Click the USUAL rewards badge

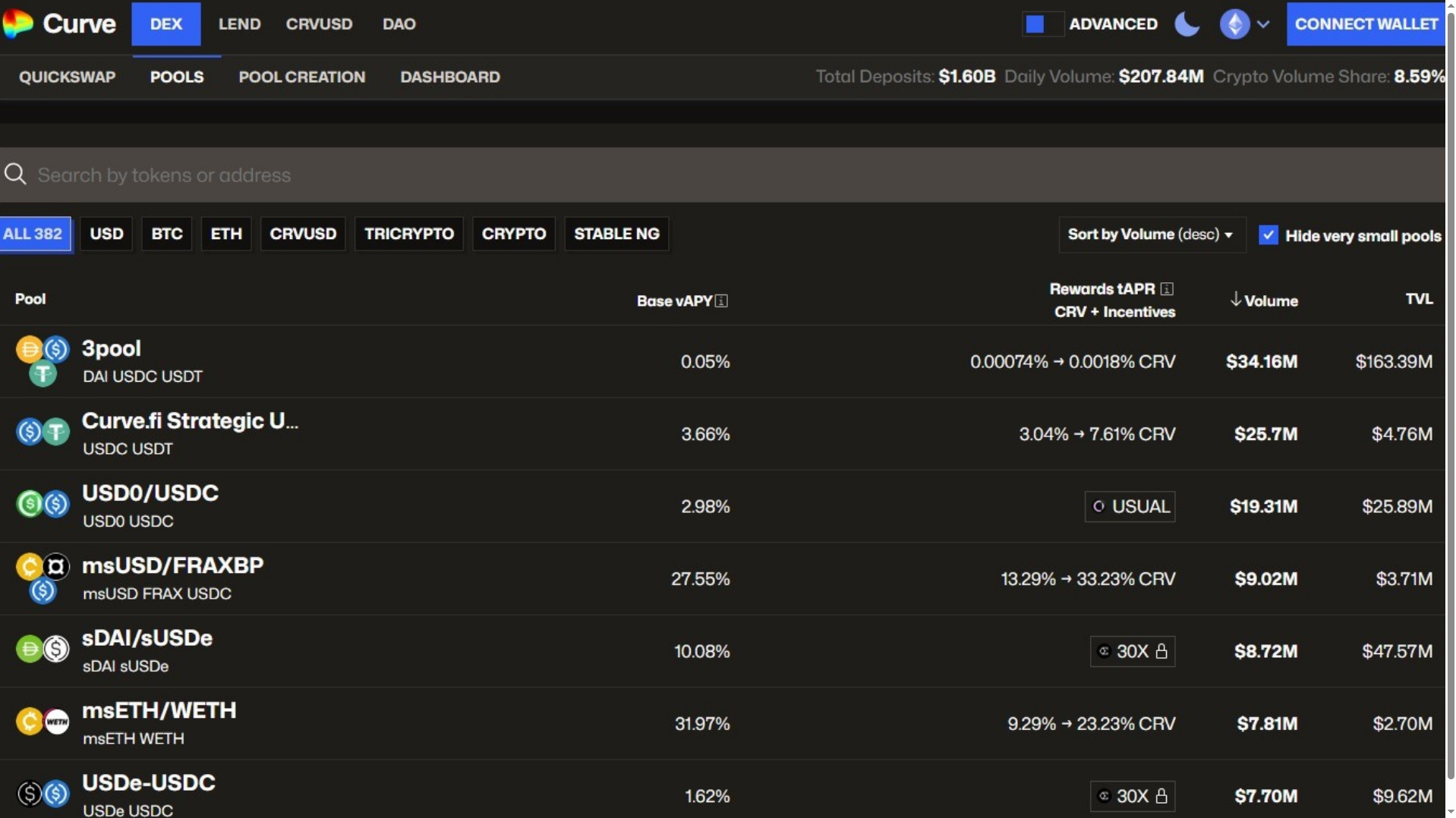click(1130, 506)
